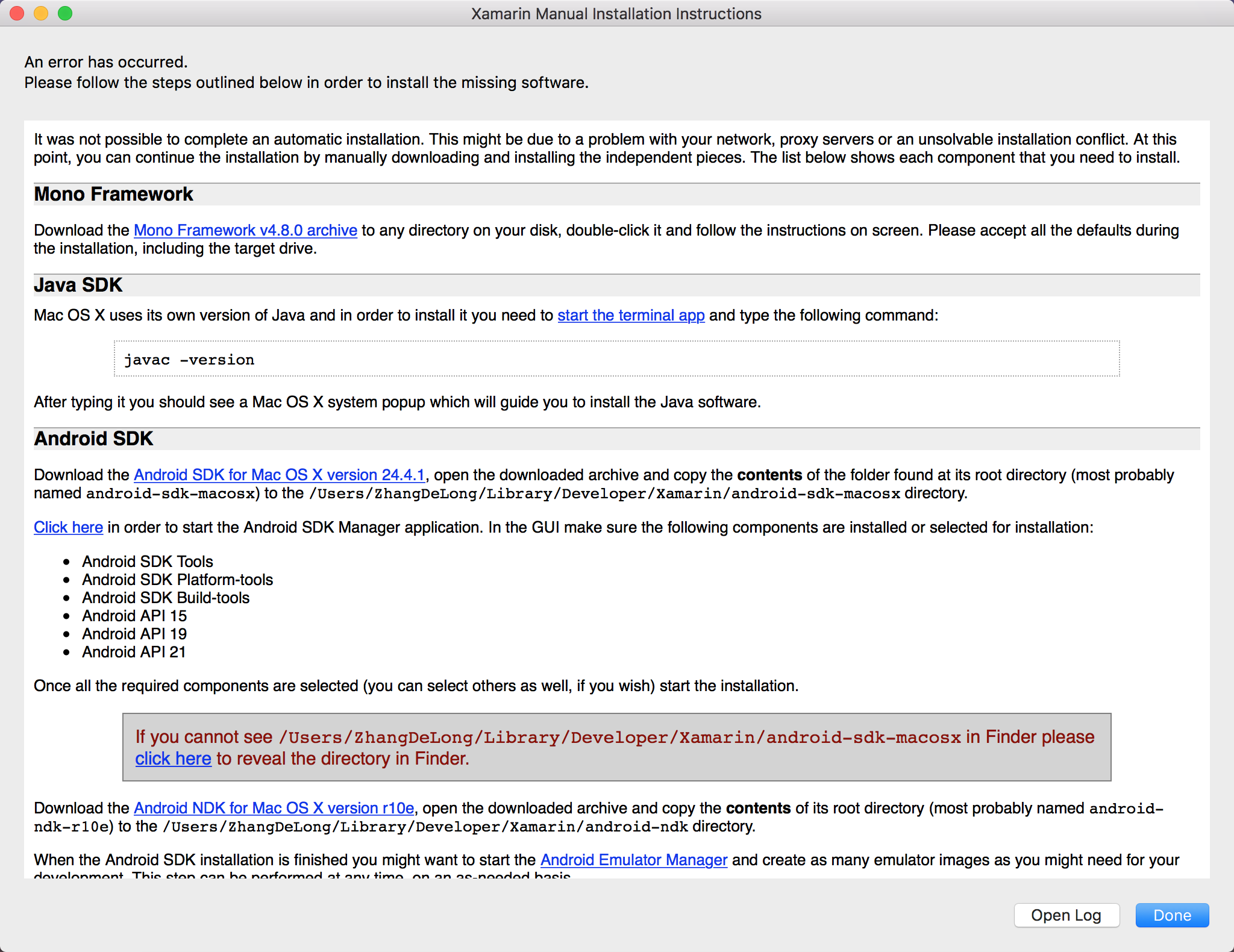
Task: Click the 'Android SDK Platform-tools' list item
Action: coord(178,580)
